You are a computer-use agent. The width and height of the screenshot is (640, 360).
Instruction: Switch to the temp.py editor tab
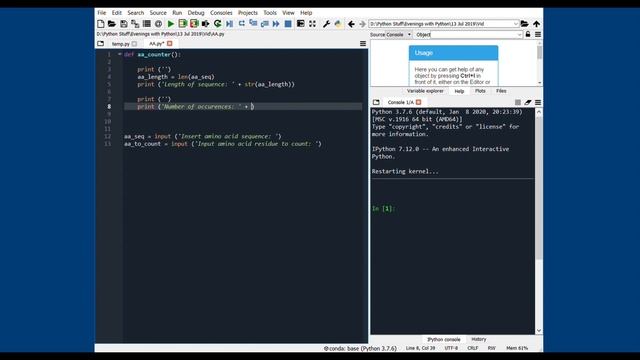click(121, 44)
